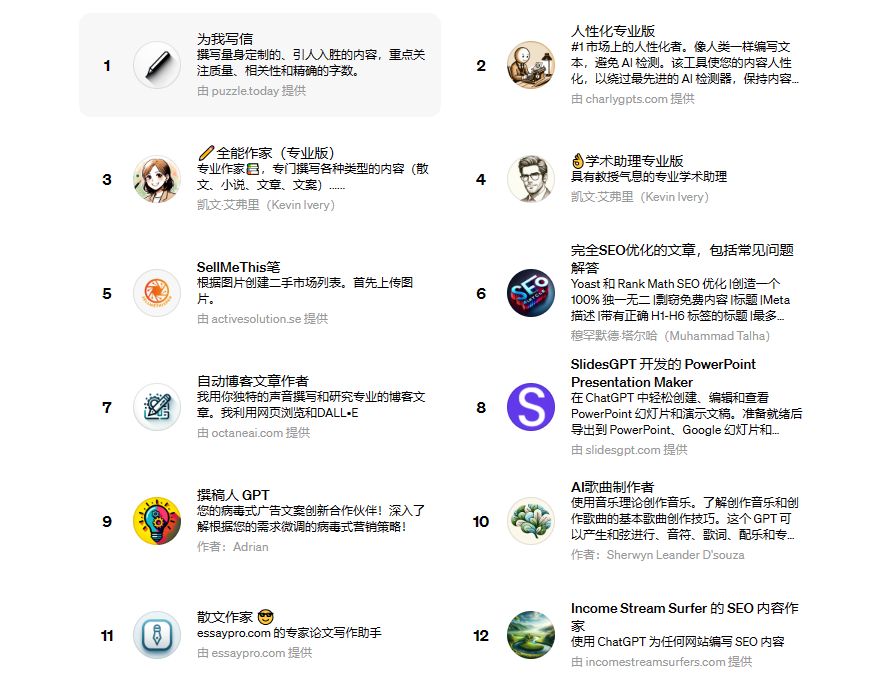Click the description 使用 ChatGPT 为任何网站编写 SEO 内容
880x699 pixels.
(677, 642)
